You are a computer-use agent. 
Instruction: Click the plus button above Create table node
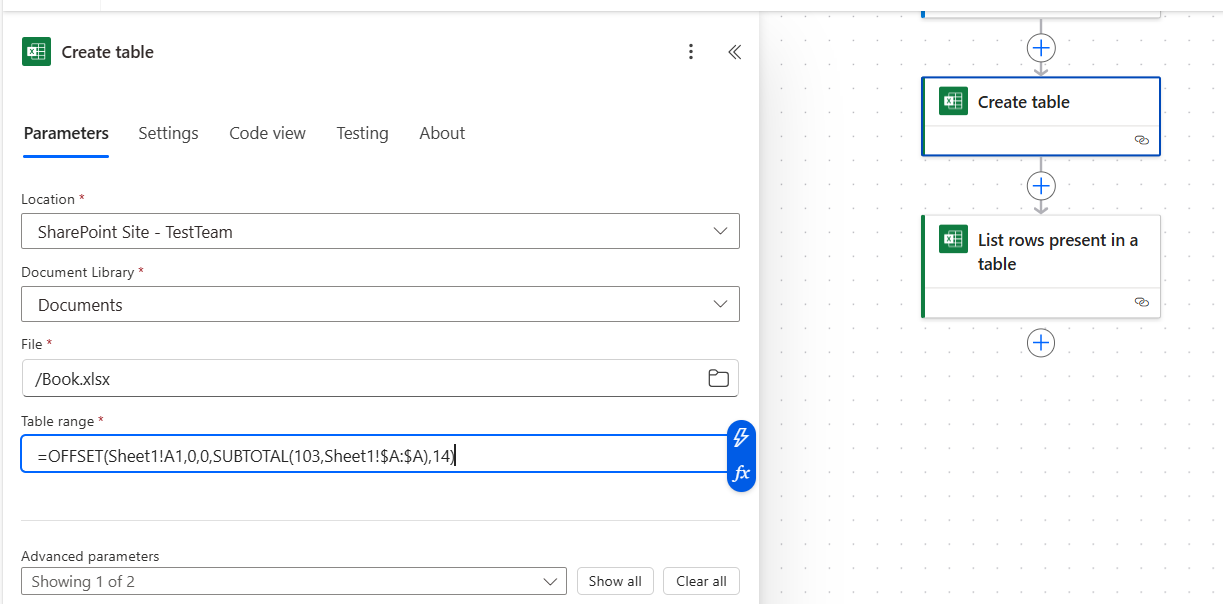[x=1041, y=47]
